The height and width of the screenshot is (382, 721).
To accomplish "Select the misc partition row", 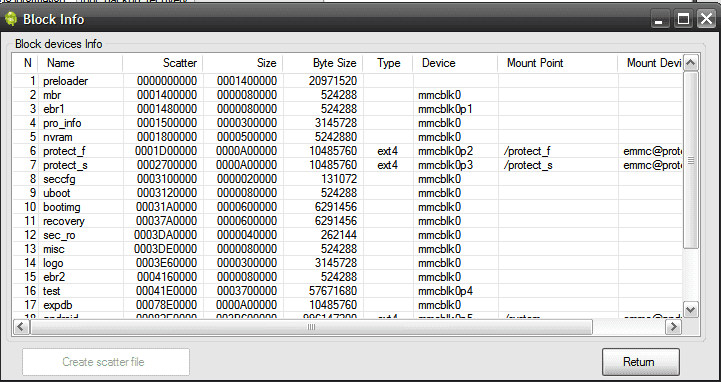I will (x=347, y=249).
